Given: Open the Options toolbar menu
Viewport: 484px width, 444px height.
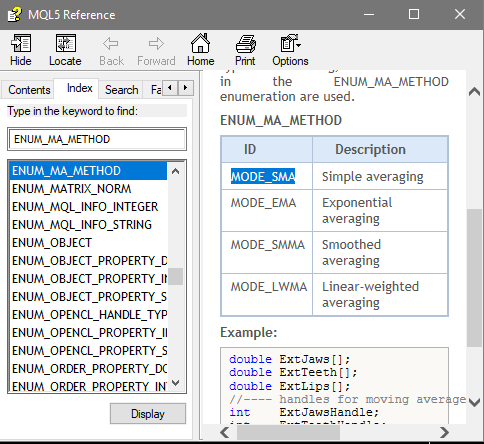Looking at the screenshot, I should (290, 50).
